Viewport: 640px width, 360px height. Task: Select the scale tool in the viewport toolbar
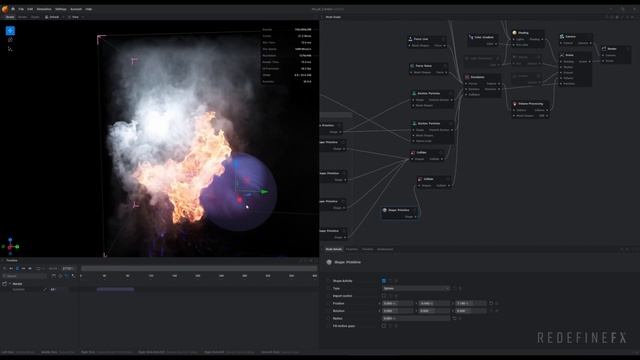10,49
